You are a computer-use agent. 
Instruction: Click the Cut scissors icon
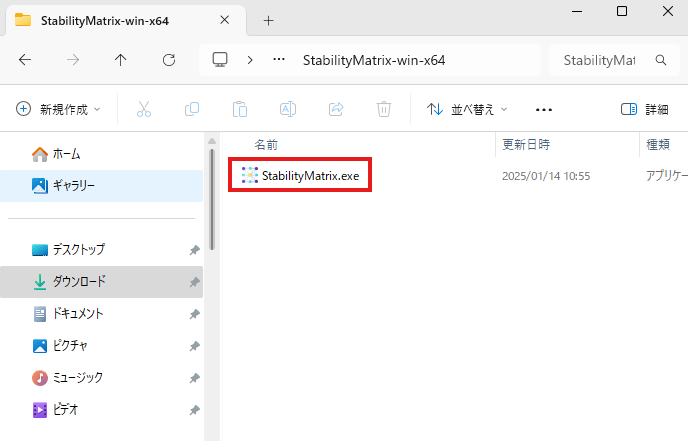[x=144, y=109]
